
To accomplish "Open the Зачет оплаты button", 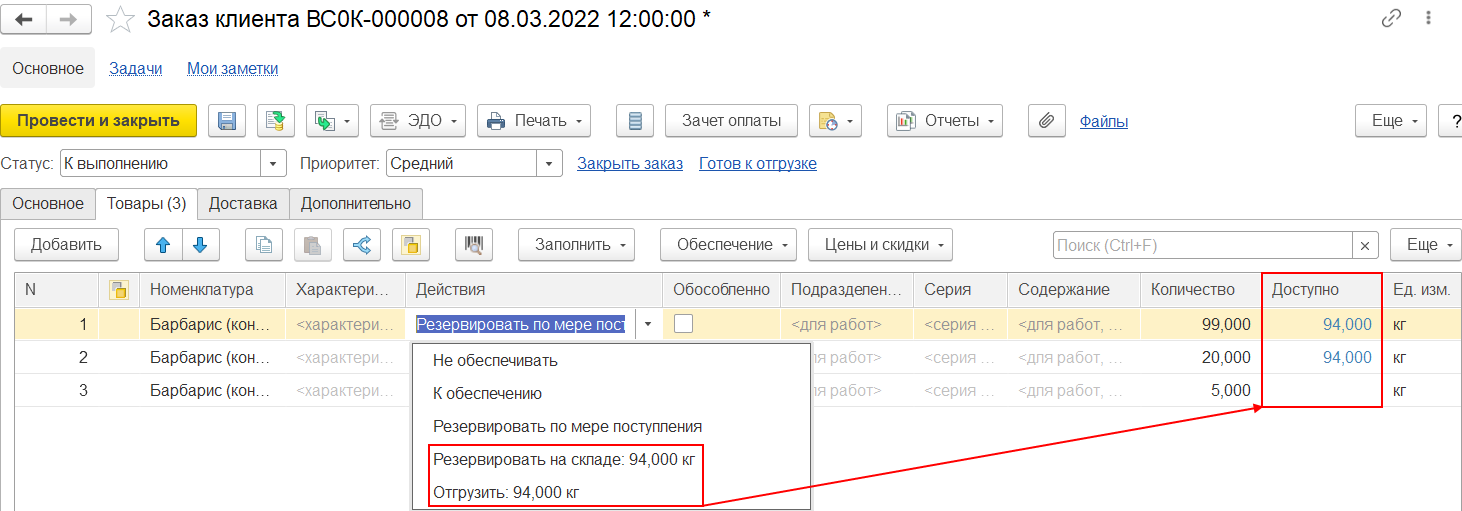I will [x=731, y=121].
